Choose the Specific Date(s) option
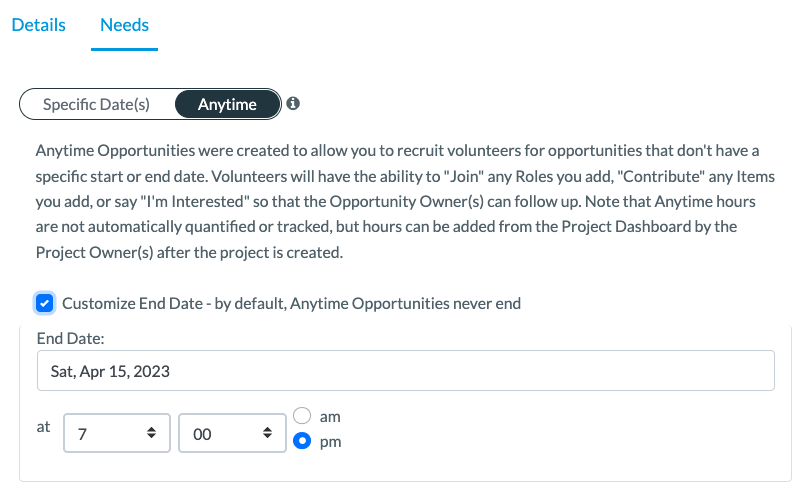Image resolution: width=809 pixels, height=499 pixels. point(96,104)
